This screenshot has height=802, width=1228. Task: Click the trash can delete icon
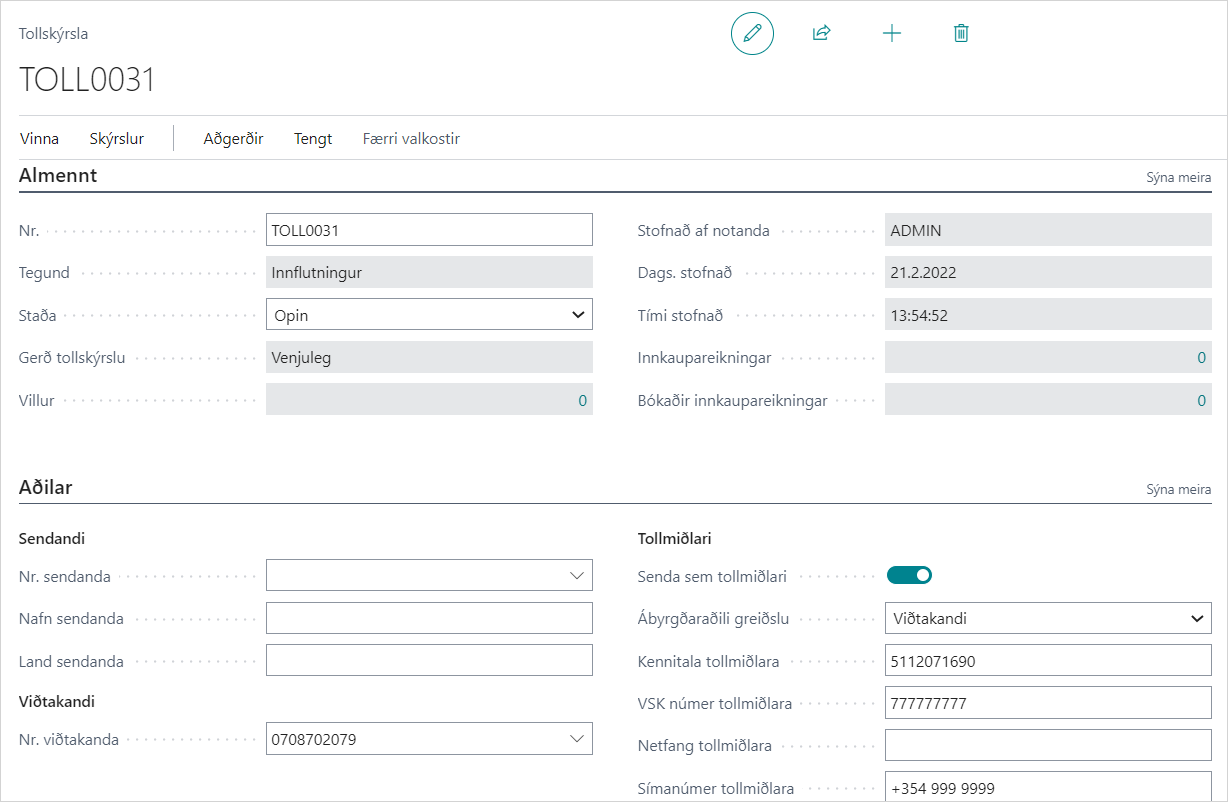[x=960, y=33]
